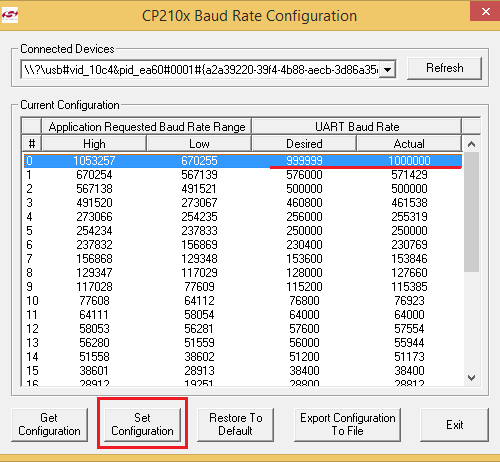Click Desired value 57600
500x462 pixels.
pos(304,329)
